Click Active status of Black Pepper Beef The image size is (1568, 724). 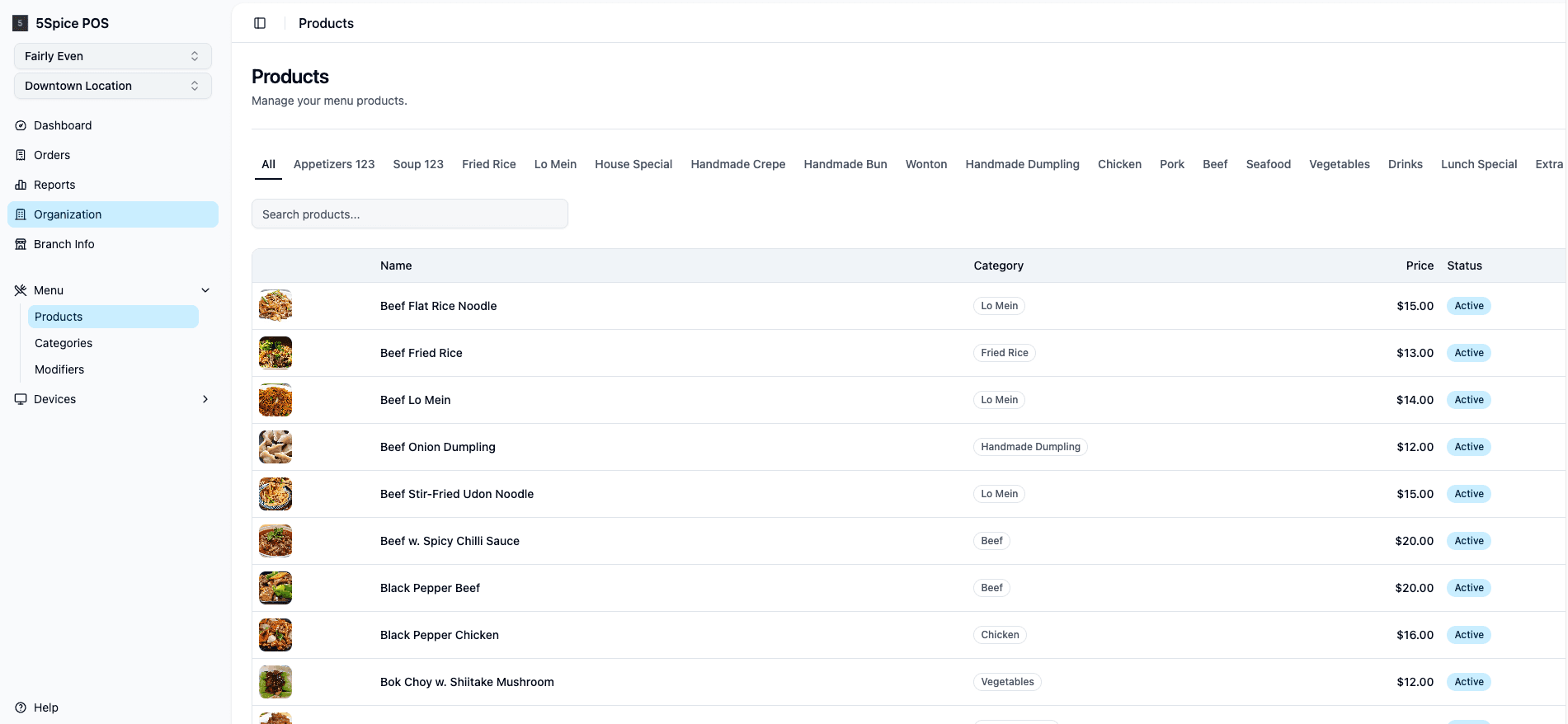(1469, 588)
